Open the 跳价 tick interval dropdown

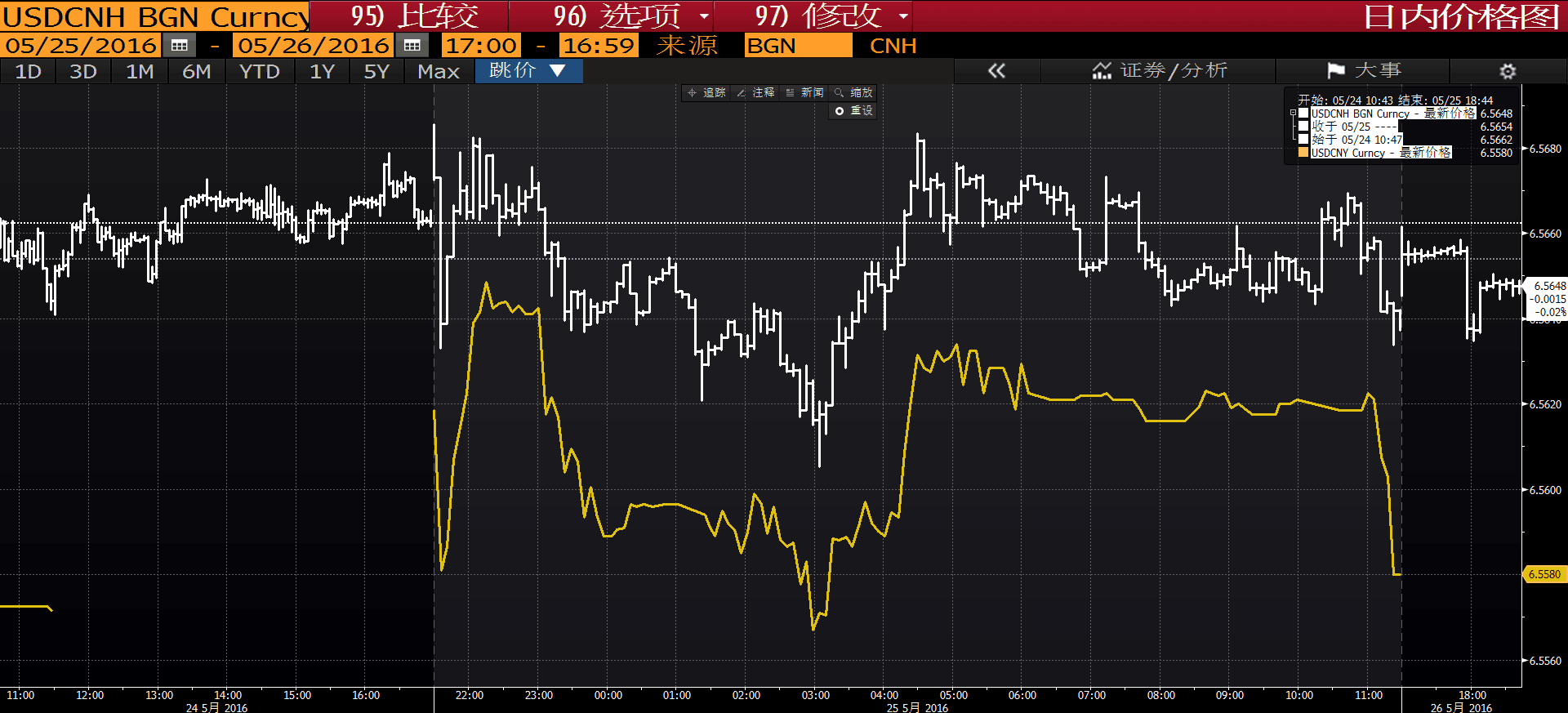point(528,71)
